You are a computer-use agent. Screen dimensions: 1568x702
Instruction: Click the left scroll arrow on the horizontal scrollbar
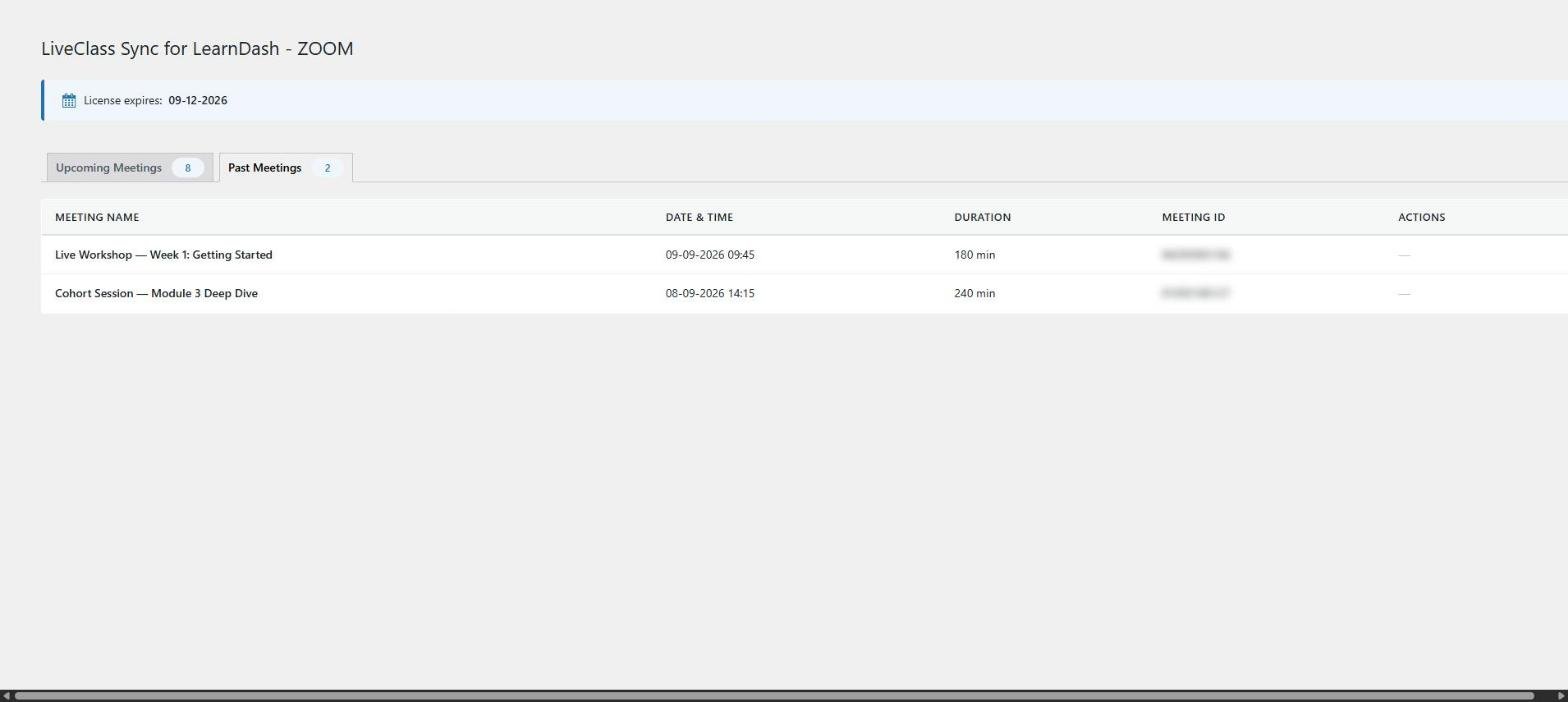point(6,696)
